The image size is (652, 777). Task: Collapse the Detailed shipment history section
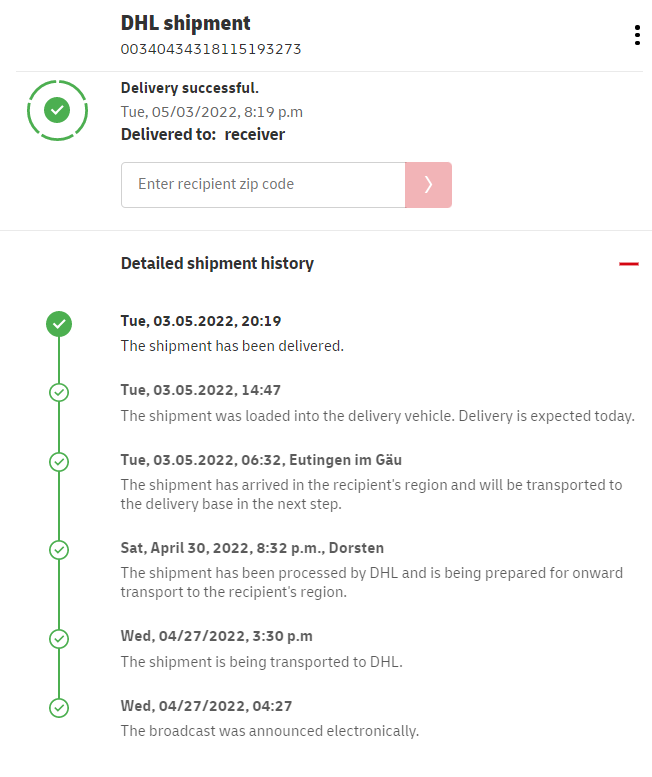point(628,264)
